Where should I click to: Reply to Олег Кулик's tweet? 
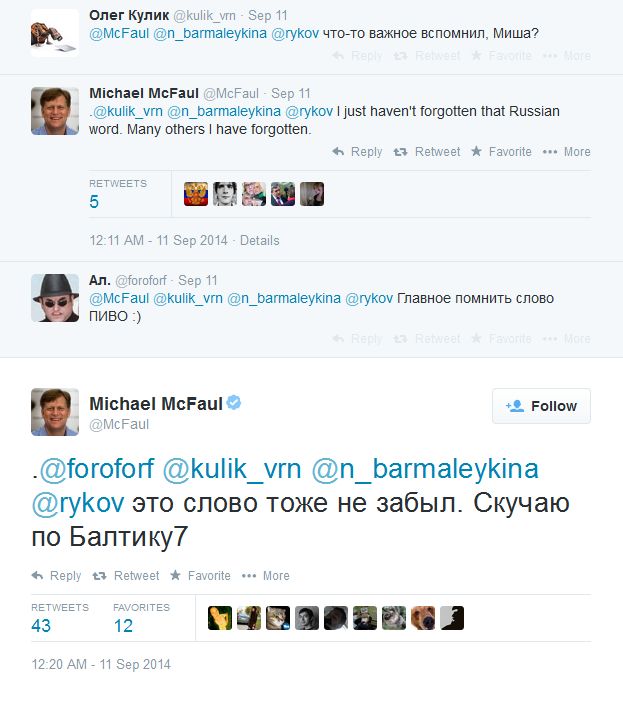tap(357, 56)
